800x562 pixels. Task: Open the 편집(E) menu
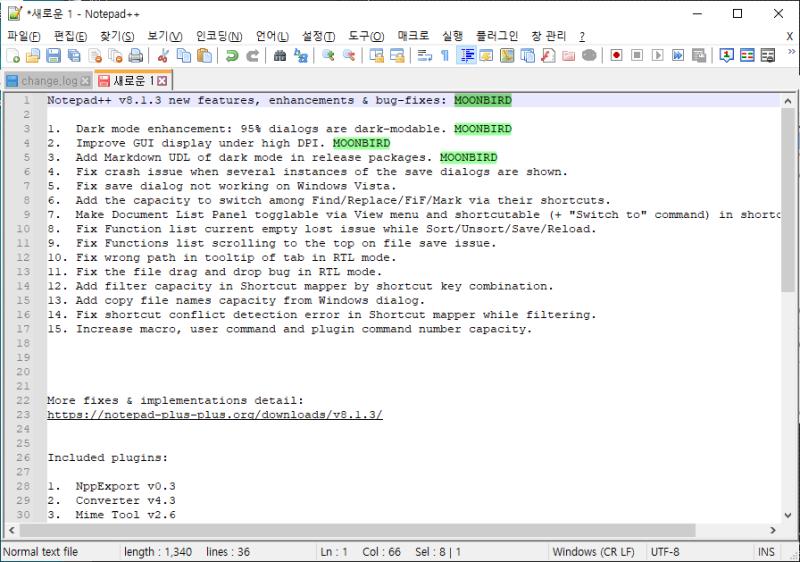pos(70,36)
